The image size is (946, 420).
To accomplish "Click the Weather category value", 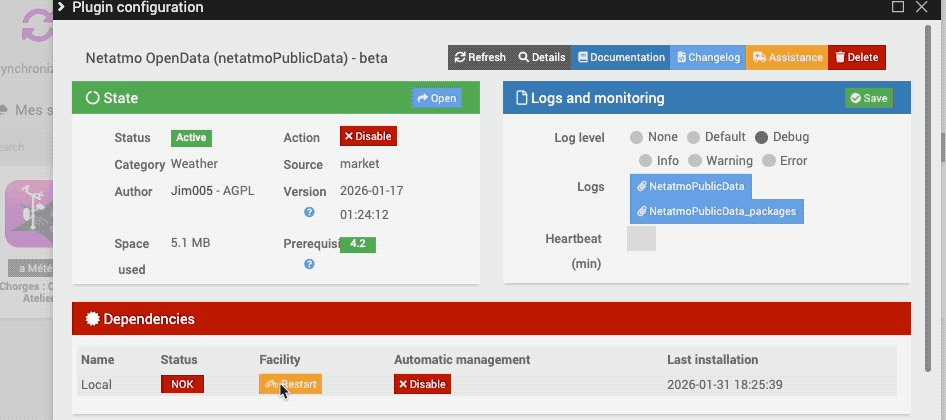I will click(x=194, y=164).
